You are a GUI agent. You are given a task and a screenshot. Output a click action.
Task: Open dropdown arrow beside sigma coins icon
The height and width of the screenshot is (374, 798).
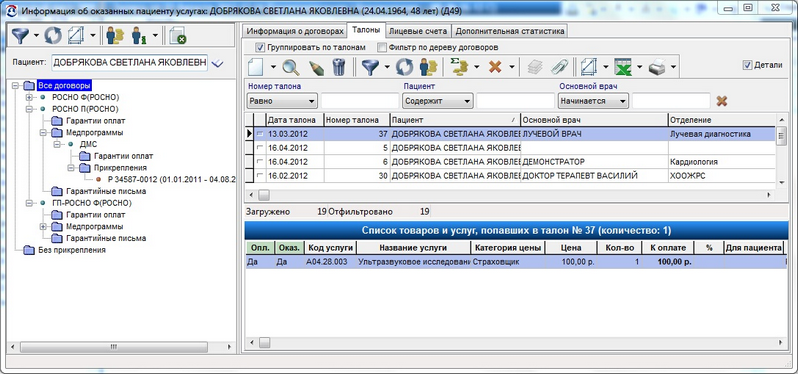point(477,67)
